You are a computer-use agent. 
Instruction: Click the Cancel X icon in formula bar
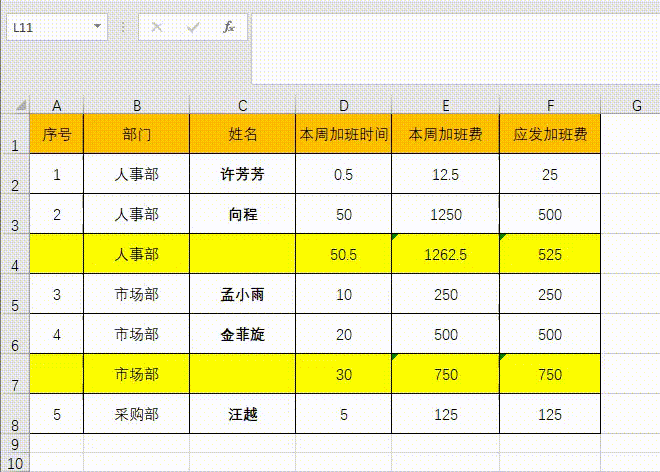(157, 27)
